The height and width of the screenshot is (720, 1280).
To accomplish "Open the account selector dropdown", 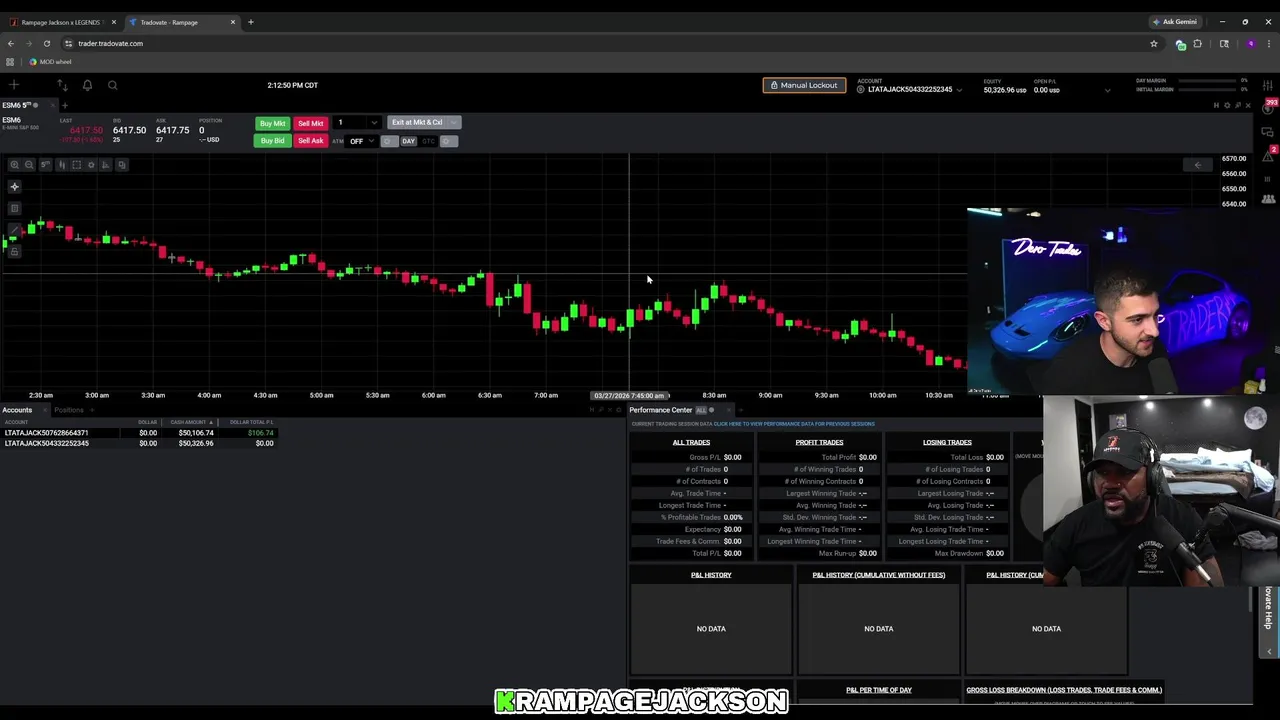I will pos(912,89).
